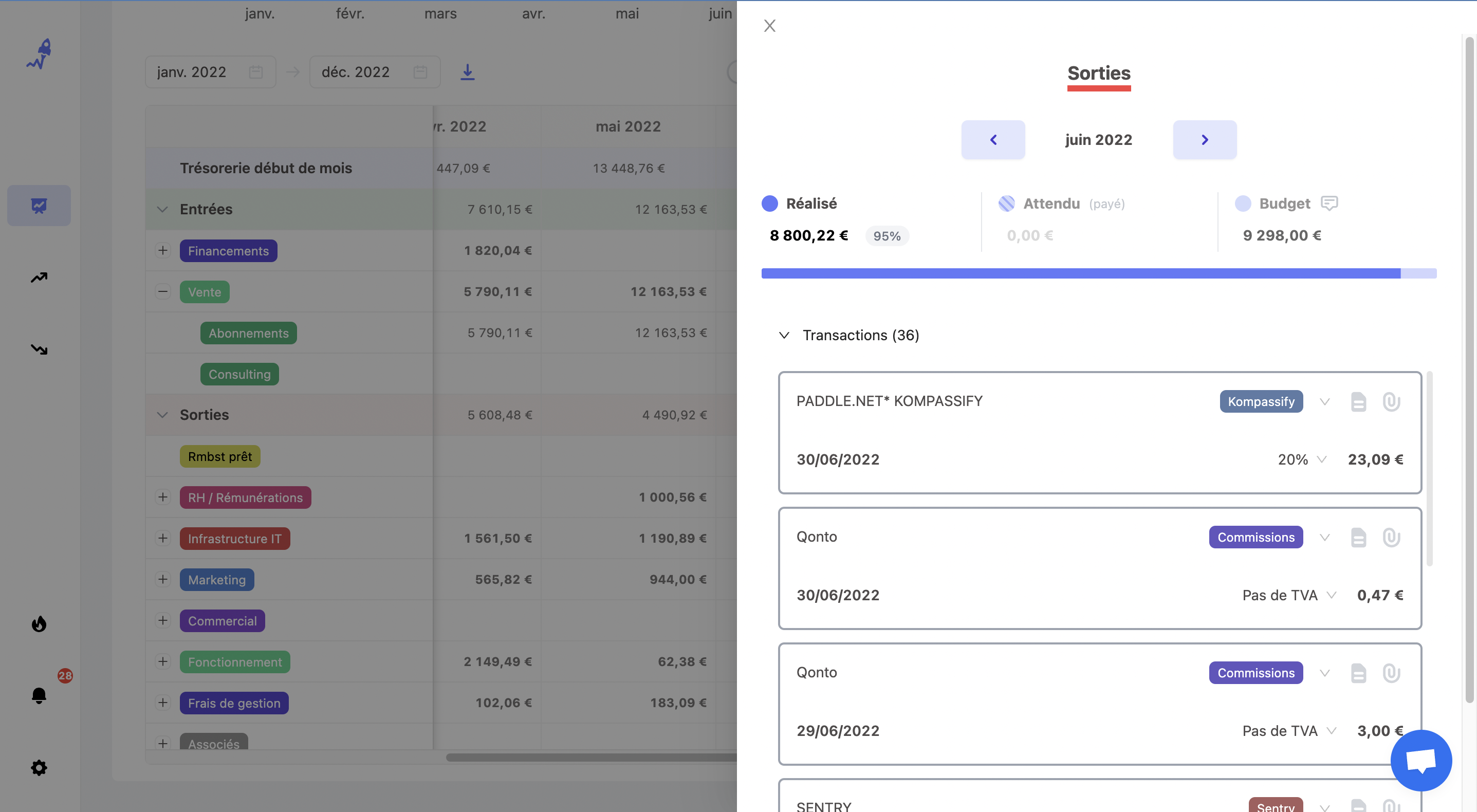This screenshot has height=812, width=1477.
Task: Click the download export icon
Action: (467, 71)
